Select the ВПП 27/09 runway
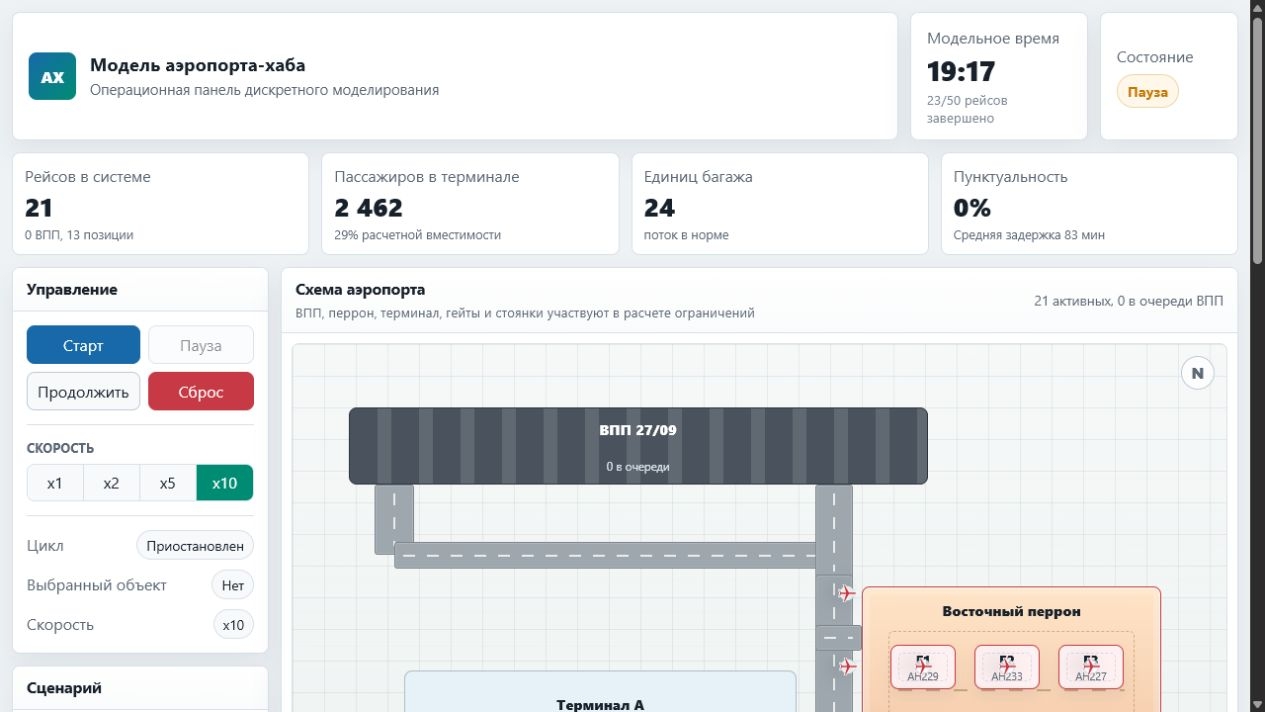Viewport: 1265px width, 712px height. click(638, 446)
